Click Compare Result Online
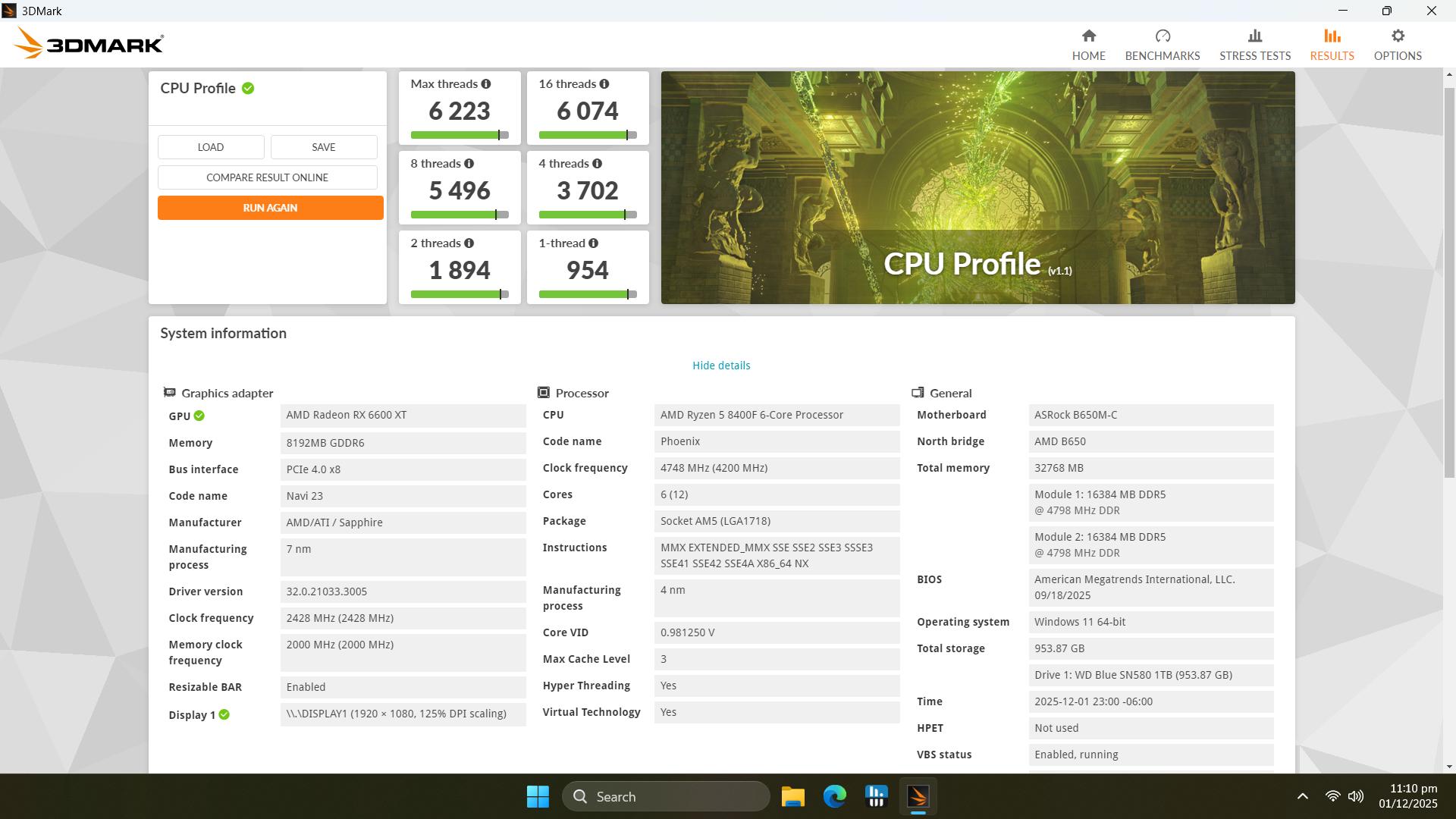The height and width of the screenshot is (819, 1456). coord(267,177)
